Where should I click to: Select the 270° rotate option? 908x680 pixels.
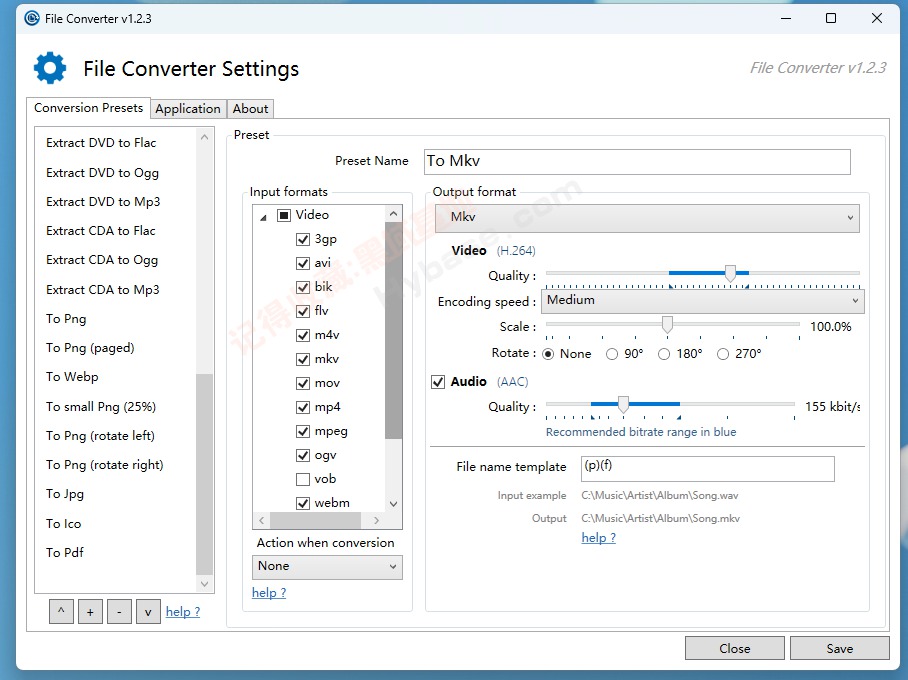[723, 354]
